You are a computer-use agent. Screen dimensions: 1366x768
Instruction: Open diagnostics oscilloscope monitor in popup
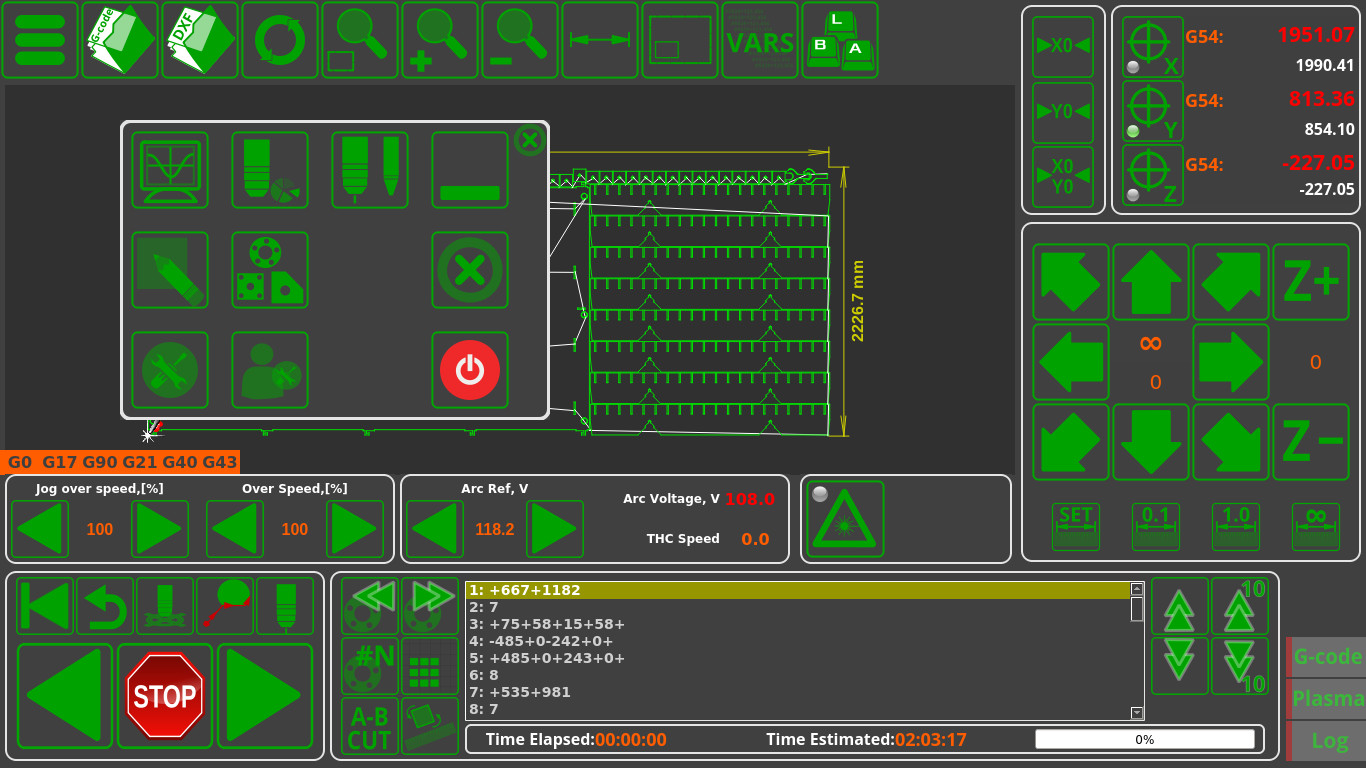170,170
